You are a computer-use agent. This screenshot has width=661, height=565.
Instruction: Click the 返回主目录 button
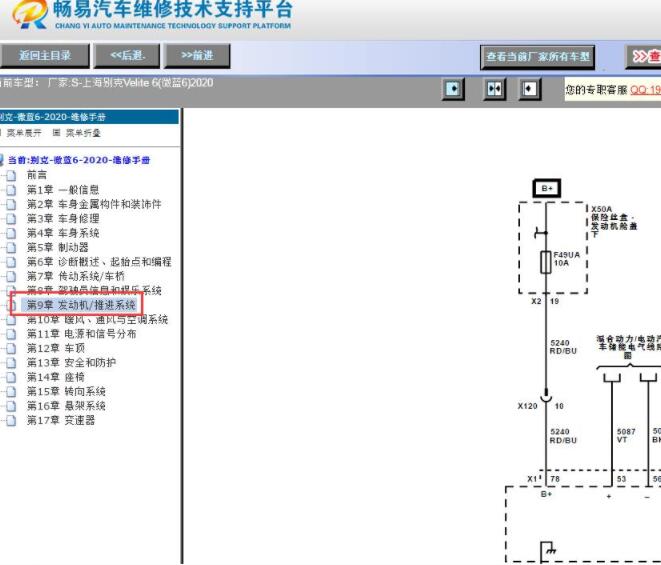[x=45, y=56]
